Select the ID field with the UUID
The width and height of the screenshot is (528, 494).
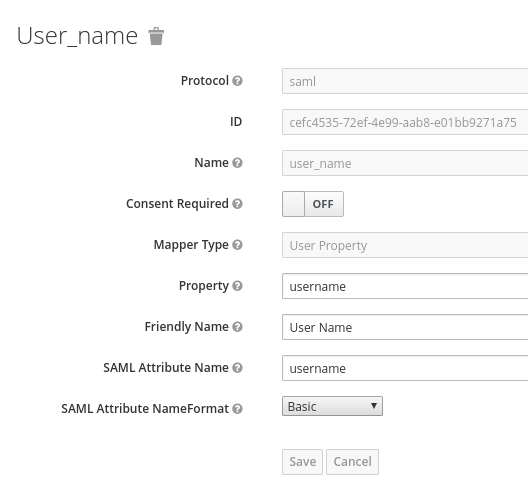pyautogui.click(x=405, y=122)
